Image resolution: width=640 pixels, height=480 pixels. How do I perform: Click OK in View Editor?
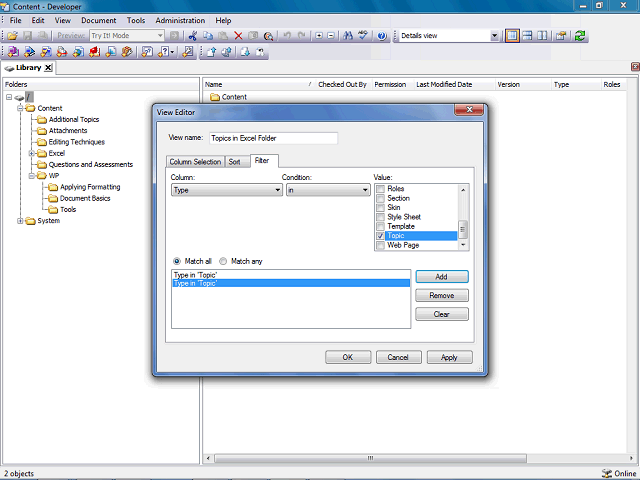tap(348, 357)
